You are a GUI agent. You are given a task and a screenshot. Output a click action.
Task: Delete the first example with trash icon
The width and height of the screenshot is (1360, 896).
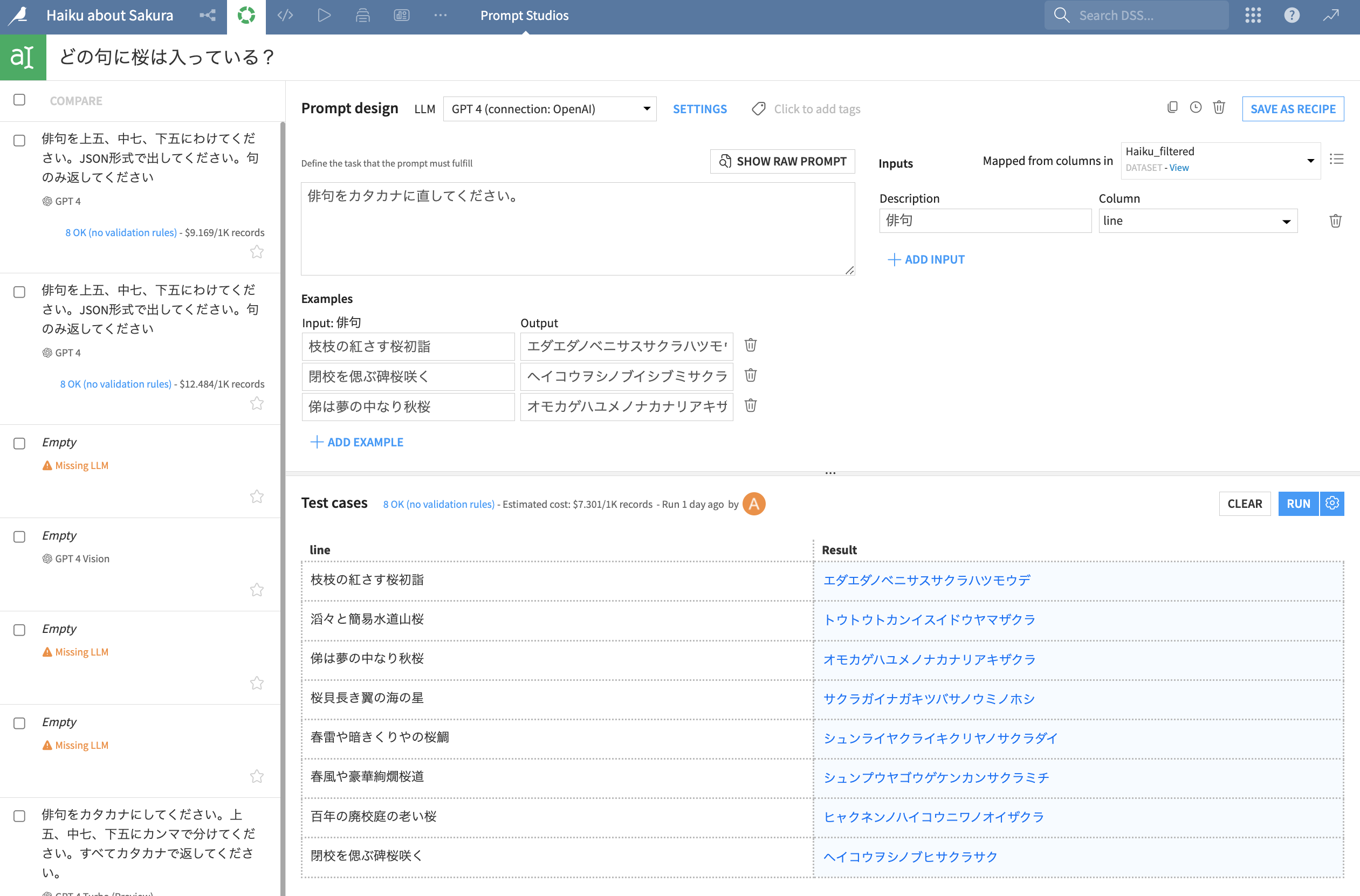click(750, 345)
